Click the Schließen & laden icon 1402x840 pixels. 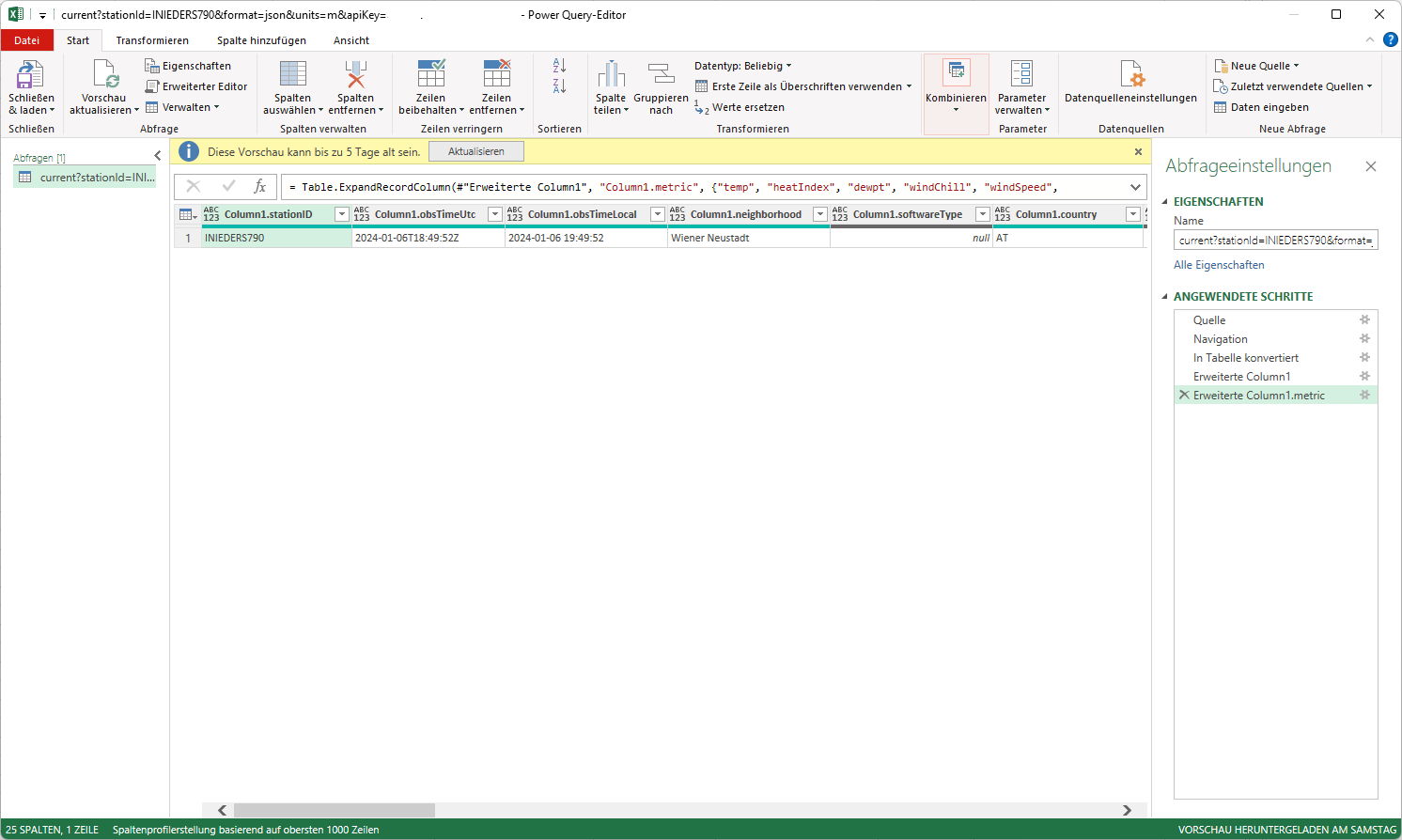click(30, 74)
